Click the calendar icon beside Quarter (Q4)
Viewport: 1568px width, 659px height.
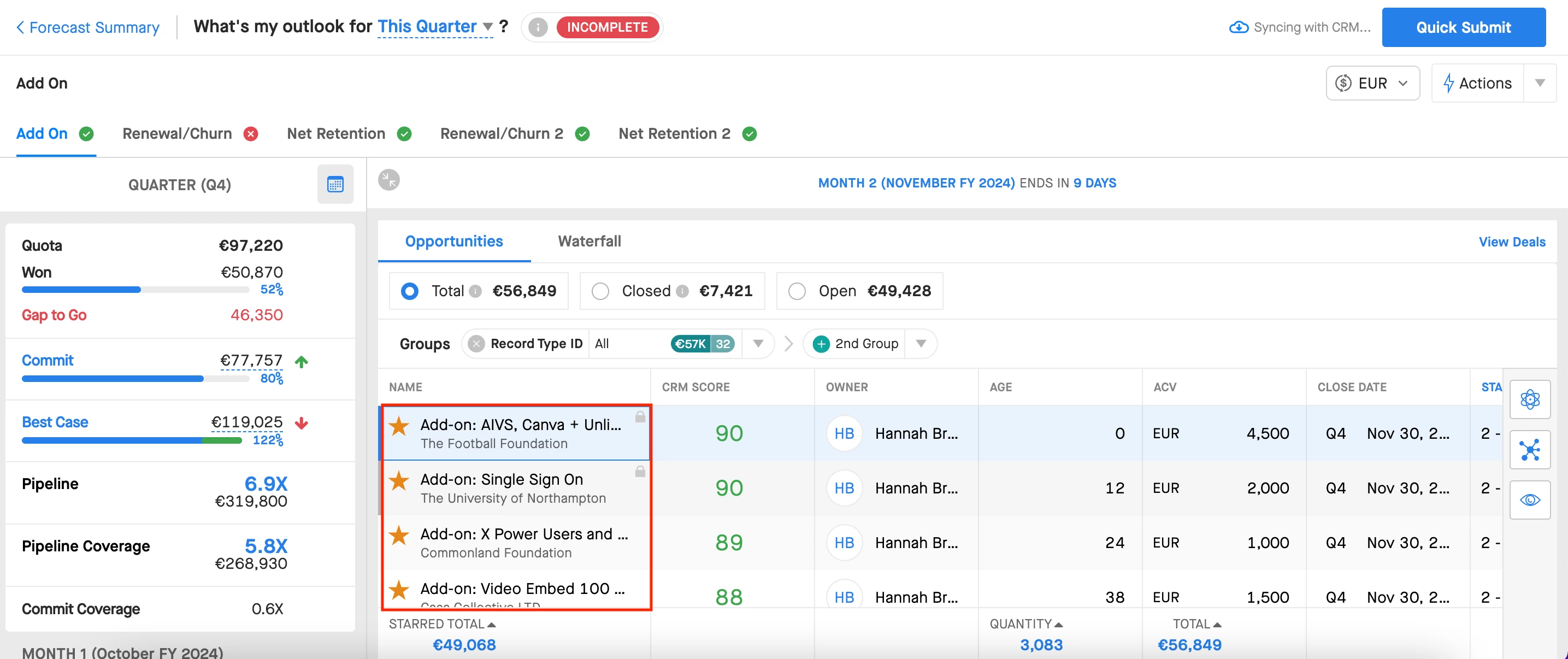pyautogui.click(x=335, y=184)
